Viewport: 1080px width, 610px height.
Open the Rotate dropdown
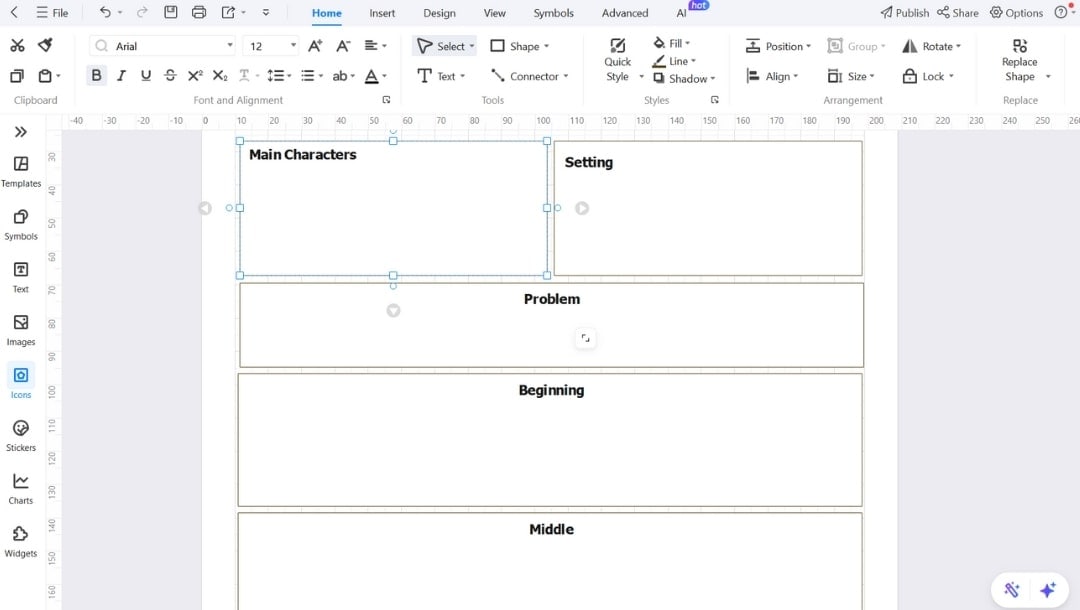[x=931, y=46]
